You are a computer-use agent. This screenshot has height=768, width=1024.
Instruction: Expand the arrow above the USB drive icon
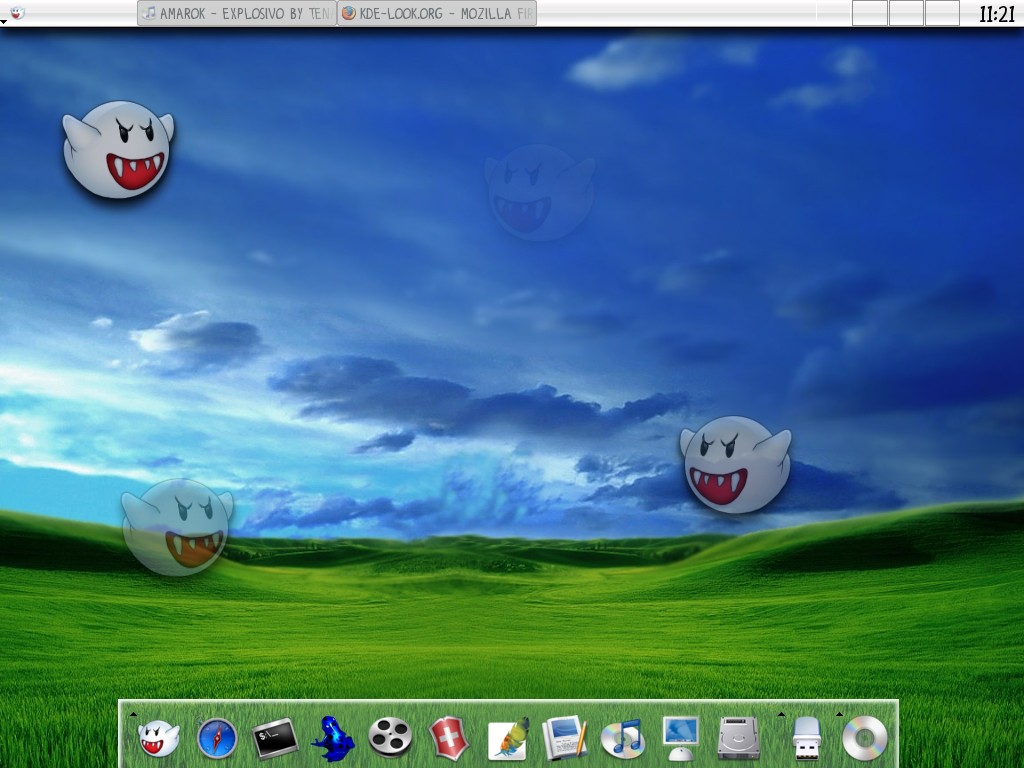pos(781,714)
